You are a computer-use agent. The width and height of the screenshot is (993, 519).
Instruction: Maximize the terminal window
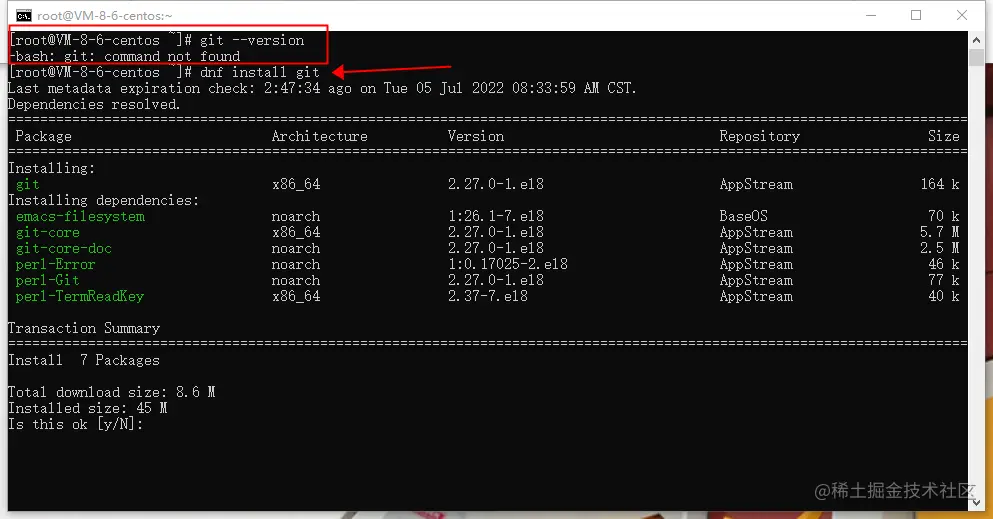click(916, 15)
